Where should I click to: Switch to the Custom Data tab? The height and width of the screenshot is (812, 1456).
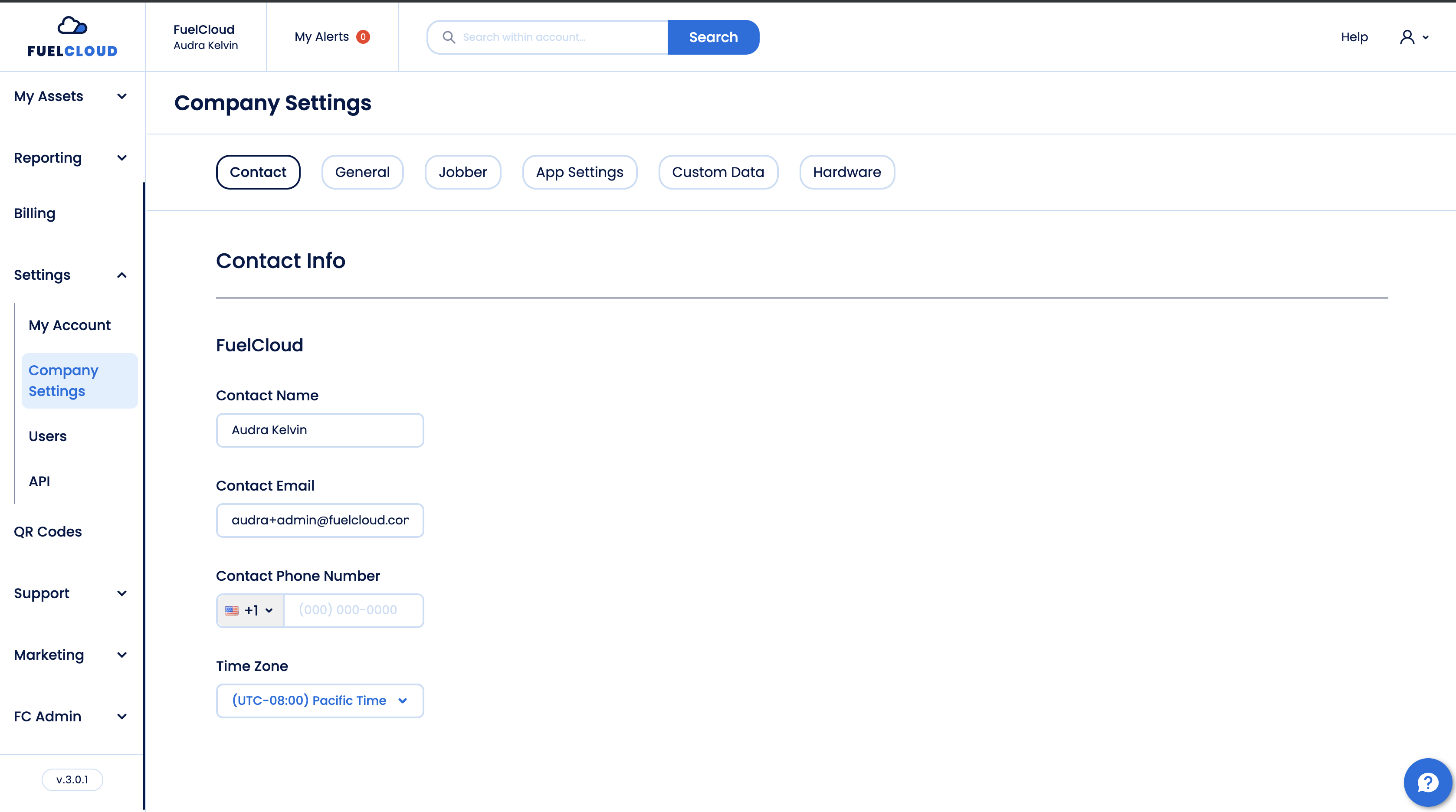pyautogui.click(x=718, y=172)
